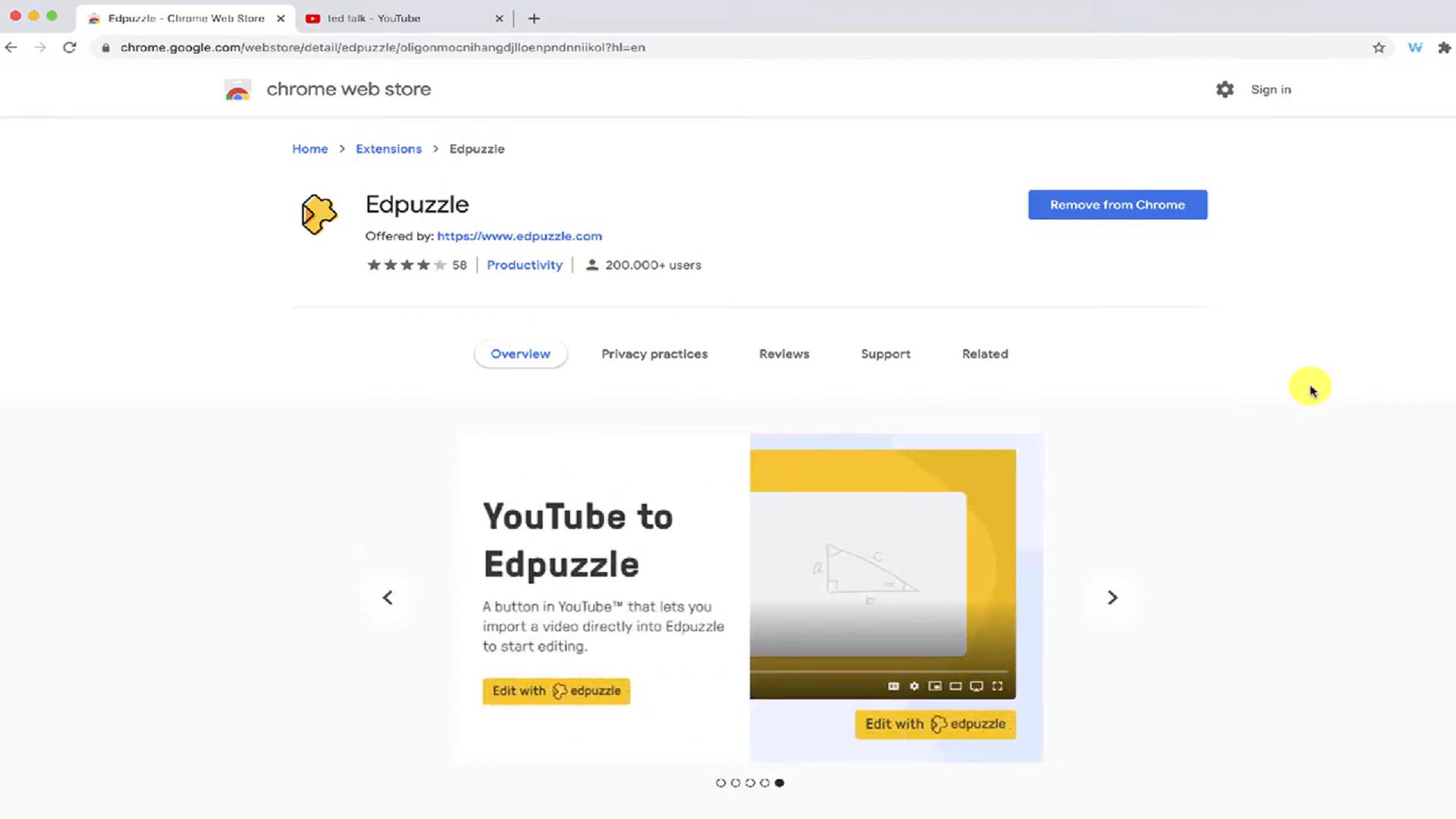The height and width of the screenshot is (819, 1456).
Task: Open the Privacy practices tab
Action: click(654, 354)
